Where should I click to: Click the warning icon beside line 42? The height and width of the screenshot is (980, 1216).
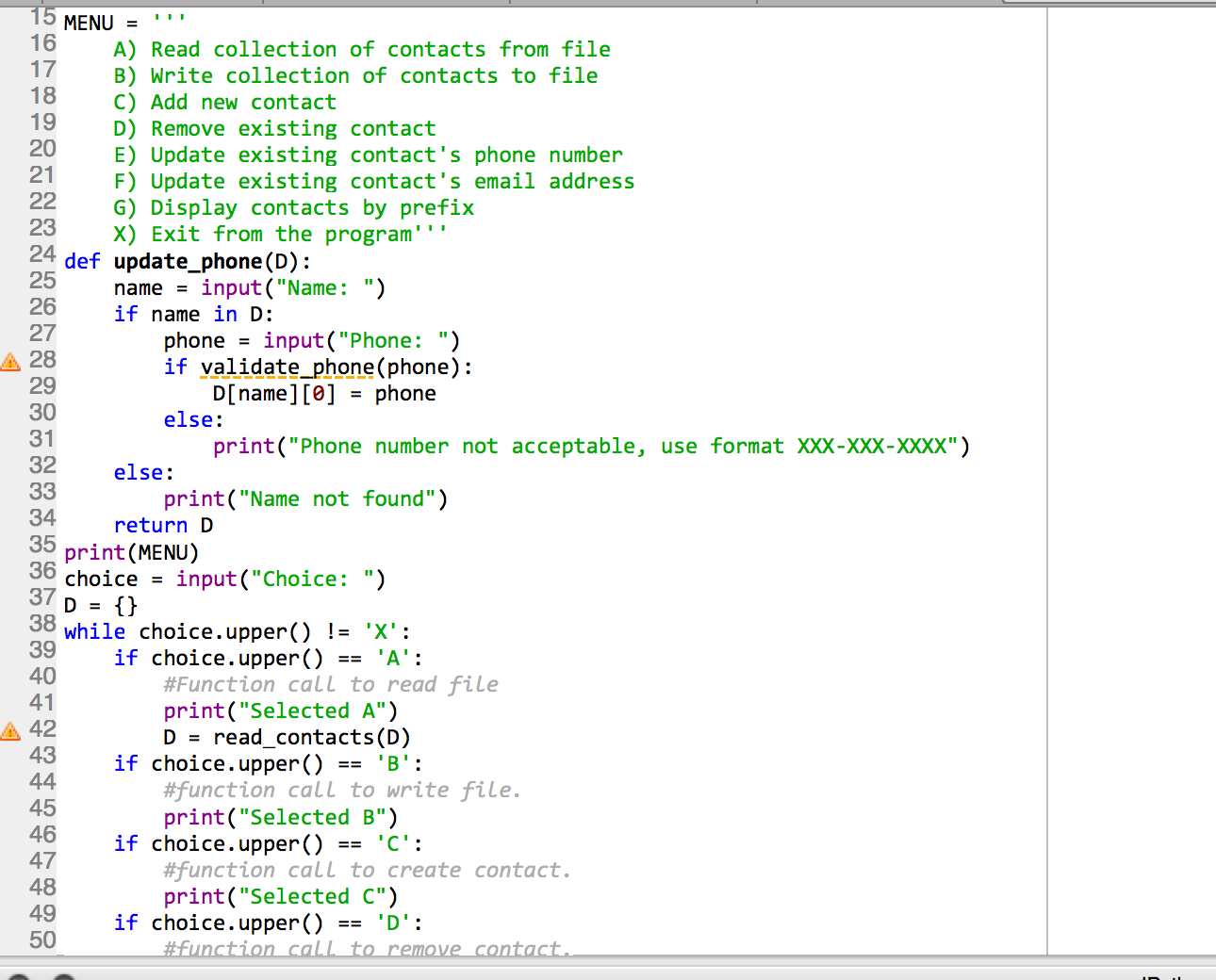pyautogui.click(x=10, y=728)
